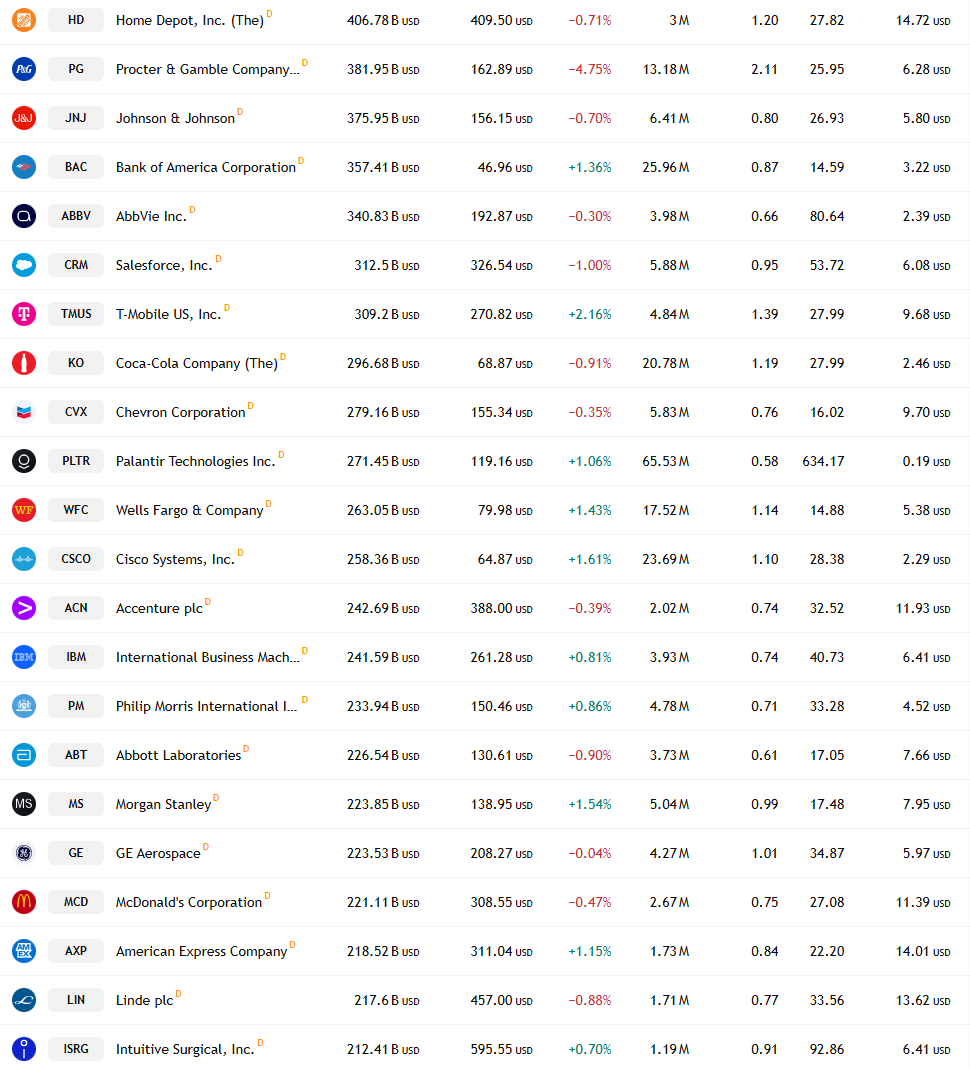Select the TMUS ticker badge
This screenshot has height=1069, width=970.
[x=76, y=314]
